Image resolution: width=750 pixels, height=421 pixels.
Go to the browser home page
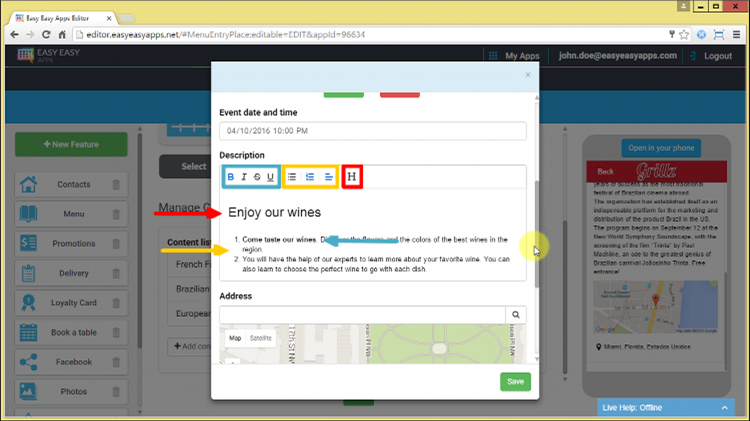62,34
